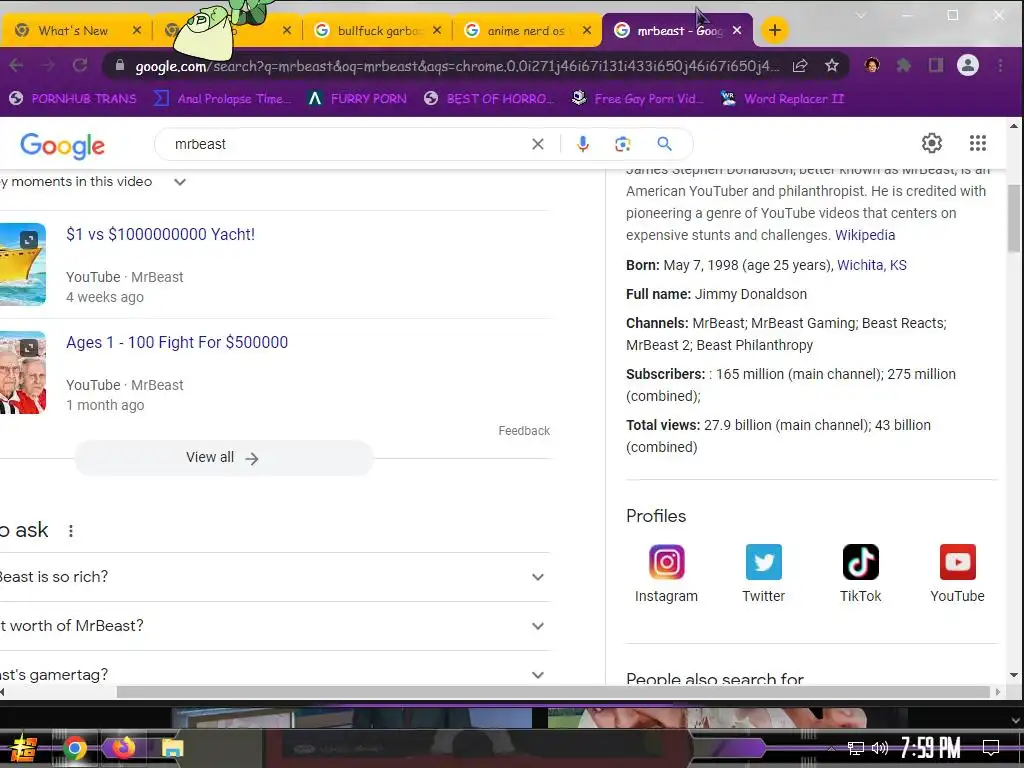Viewport: 1024px width, 768px height.
Task: Open the Google apps grid
Action: click(x=978, y=143)
